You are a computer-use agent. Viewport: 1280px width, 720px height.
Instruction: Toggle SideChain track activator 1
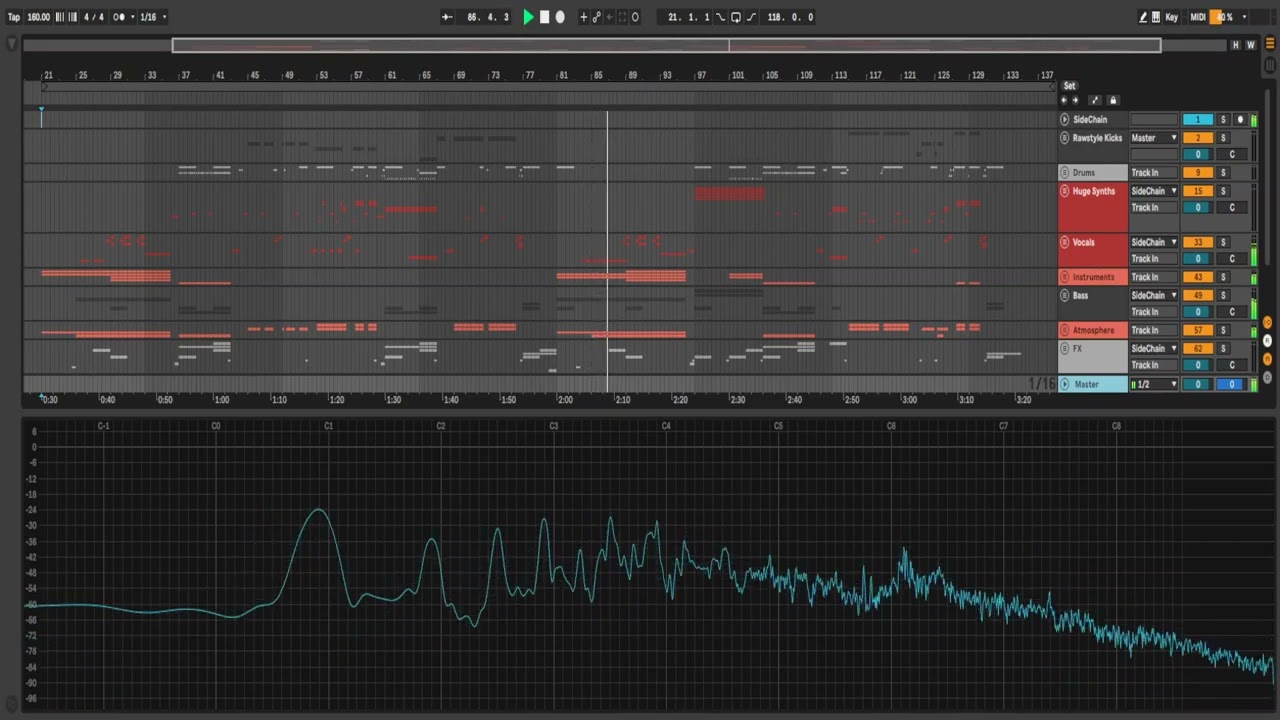[1198, 119]
